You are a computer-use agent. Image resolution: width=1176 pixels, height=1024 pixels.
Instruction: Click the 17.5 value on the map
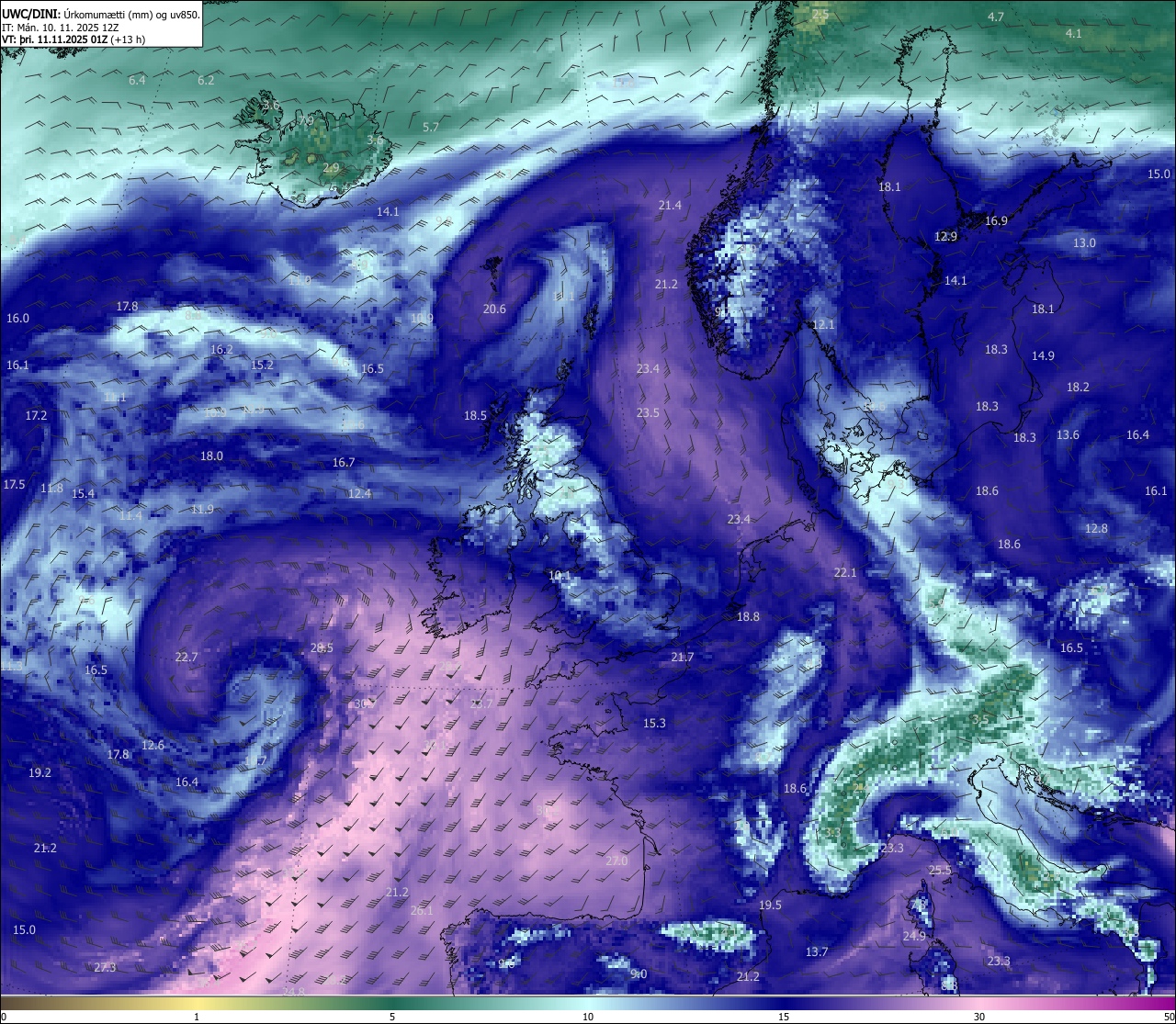(x=14, y=485)
